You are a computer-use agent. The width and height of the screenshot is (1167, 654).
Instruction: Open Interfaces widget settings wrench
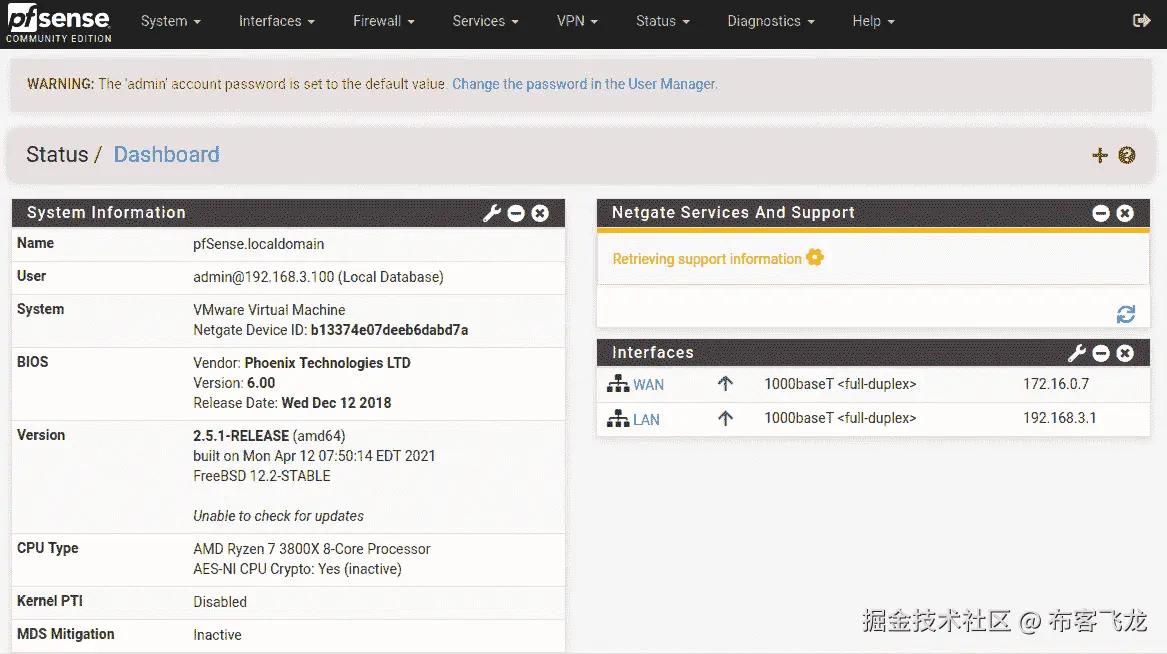tap(1076, 352)
